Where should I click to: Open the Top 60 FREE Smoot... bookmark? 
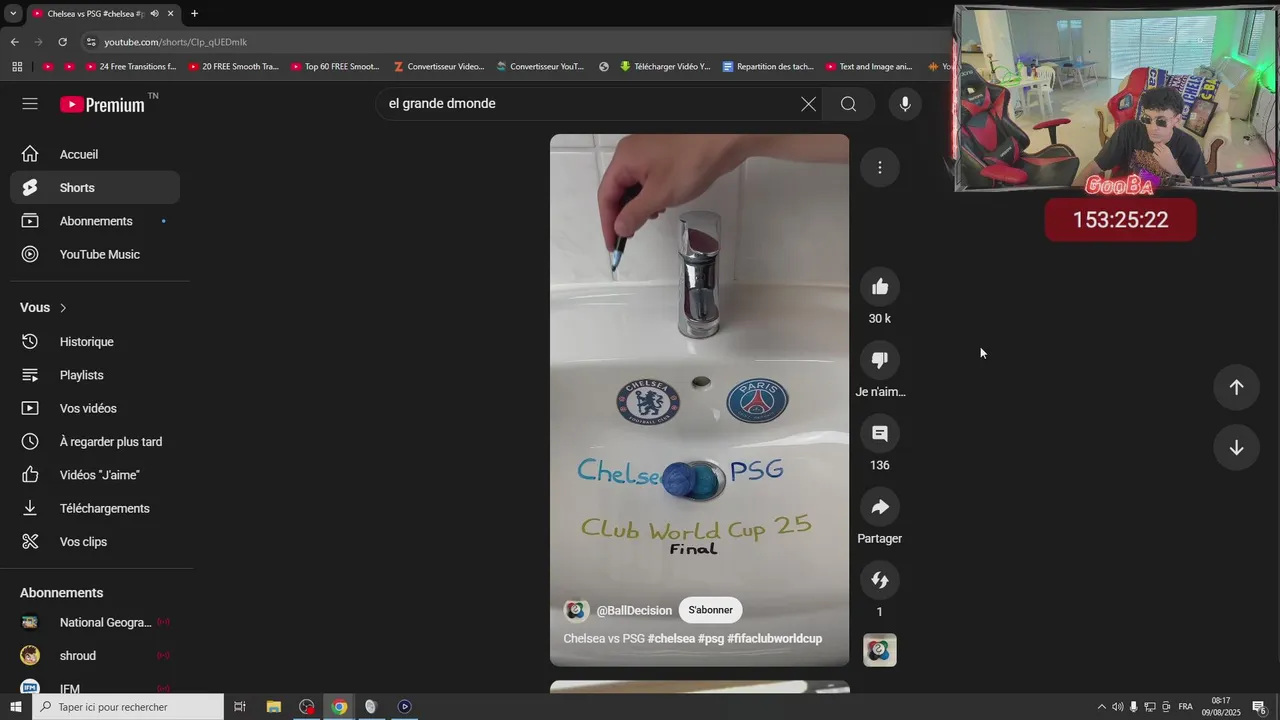(x=335, y=67)
